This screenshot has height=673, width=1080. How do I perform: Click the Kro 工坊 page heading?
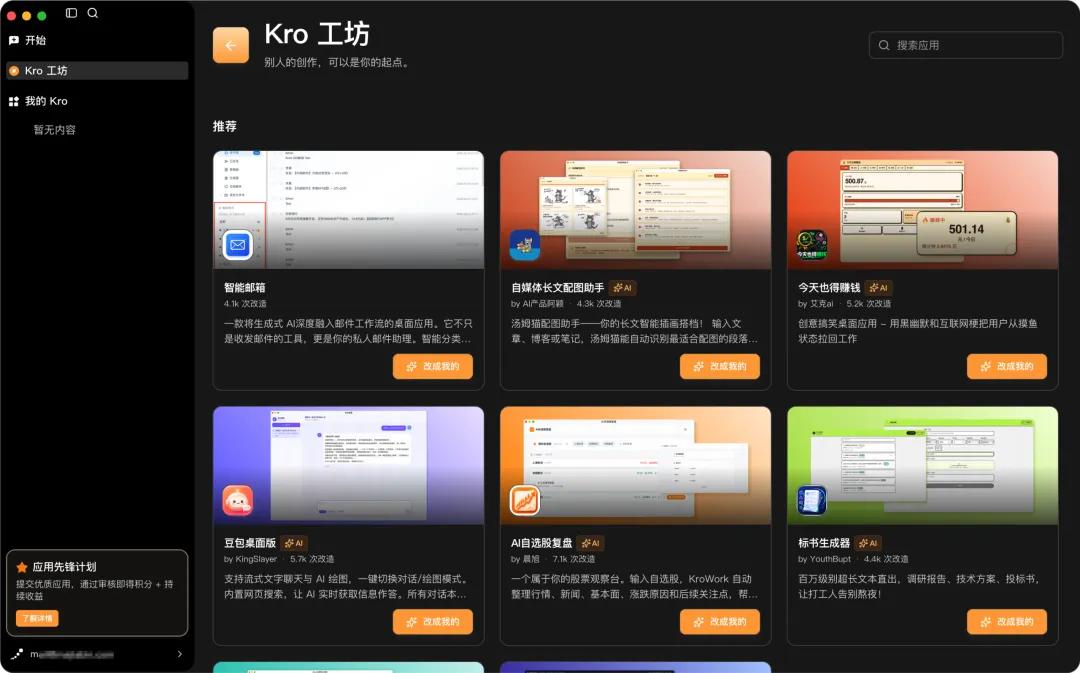coord(317,34)
